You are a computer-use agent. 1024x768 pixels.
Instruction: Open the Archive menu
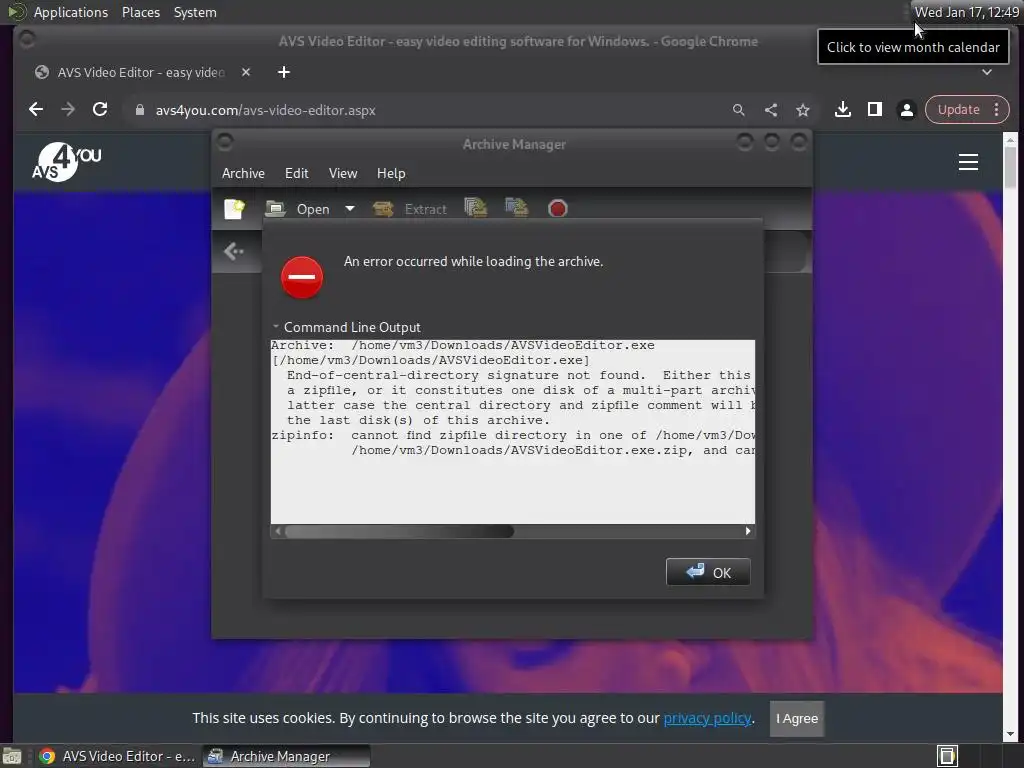(x=243, y=173)
